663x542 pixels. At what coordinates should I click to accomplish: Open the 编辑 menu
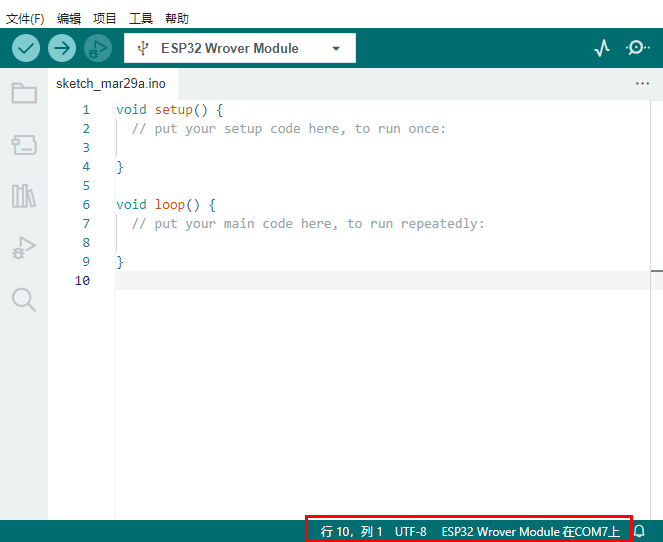pyautogui.click(x=69, y=19)
